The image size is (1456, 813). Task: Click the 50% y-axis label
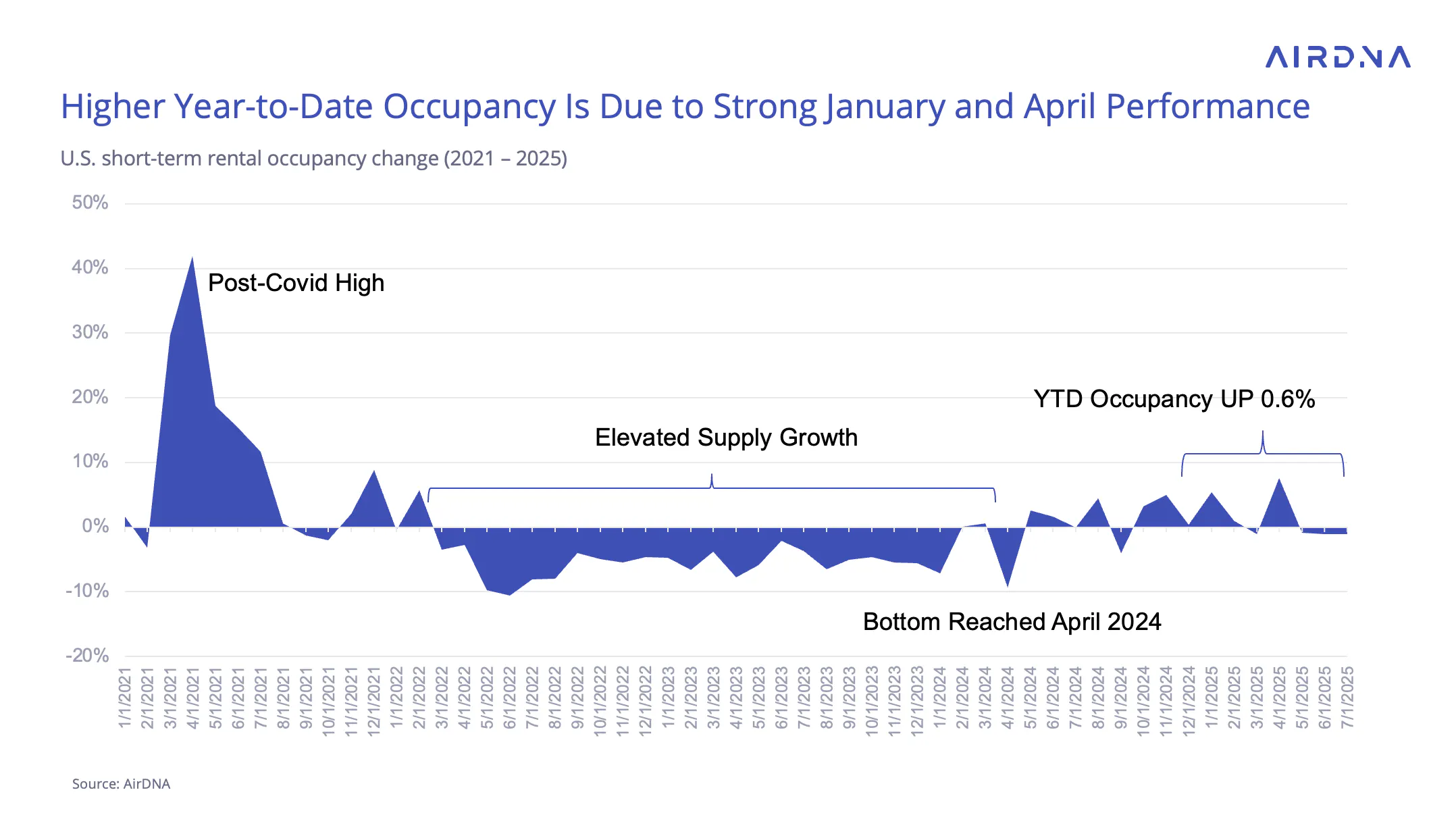point(90,203)
